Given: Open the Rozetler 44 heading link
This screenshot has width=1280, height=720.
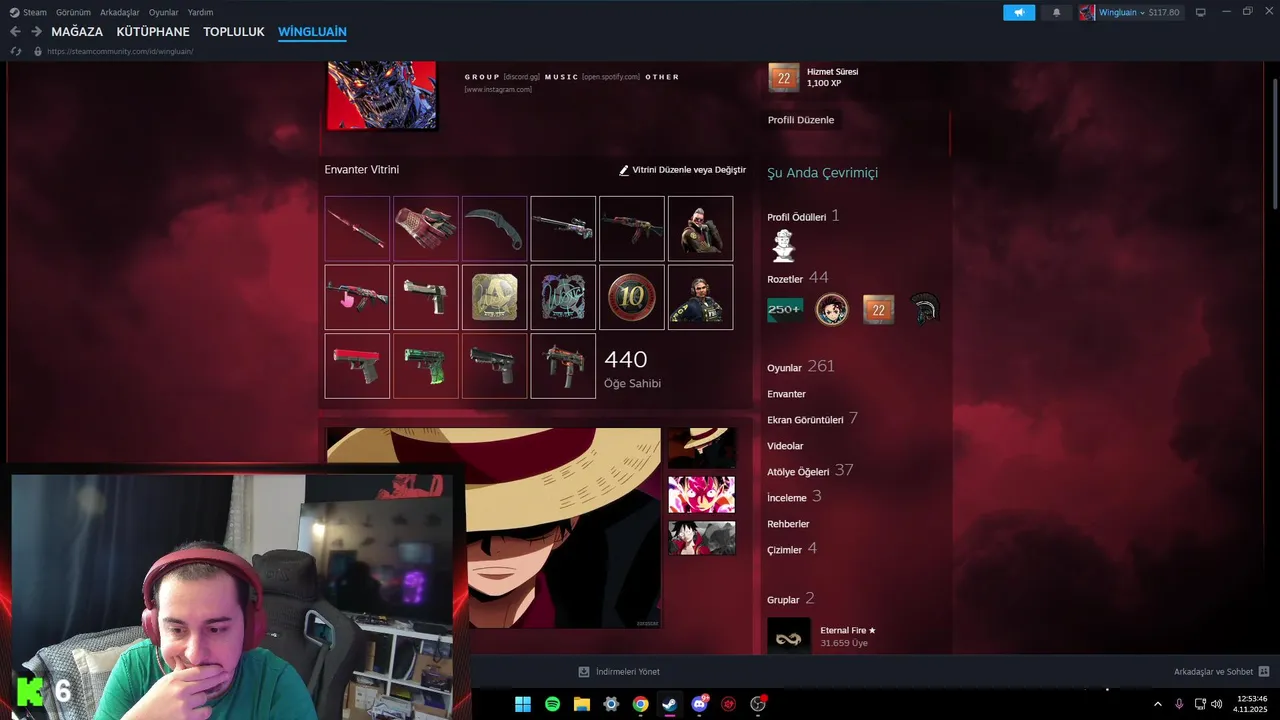Looking at the screenshot, I should (797, 278).
